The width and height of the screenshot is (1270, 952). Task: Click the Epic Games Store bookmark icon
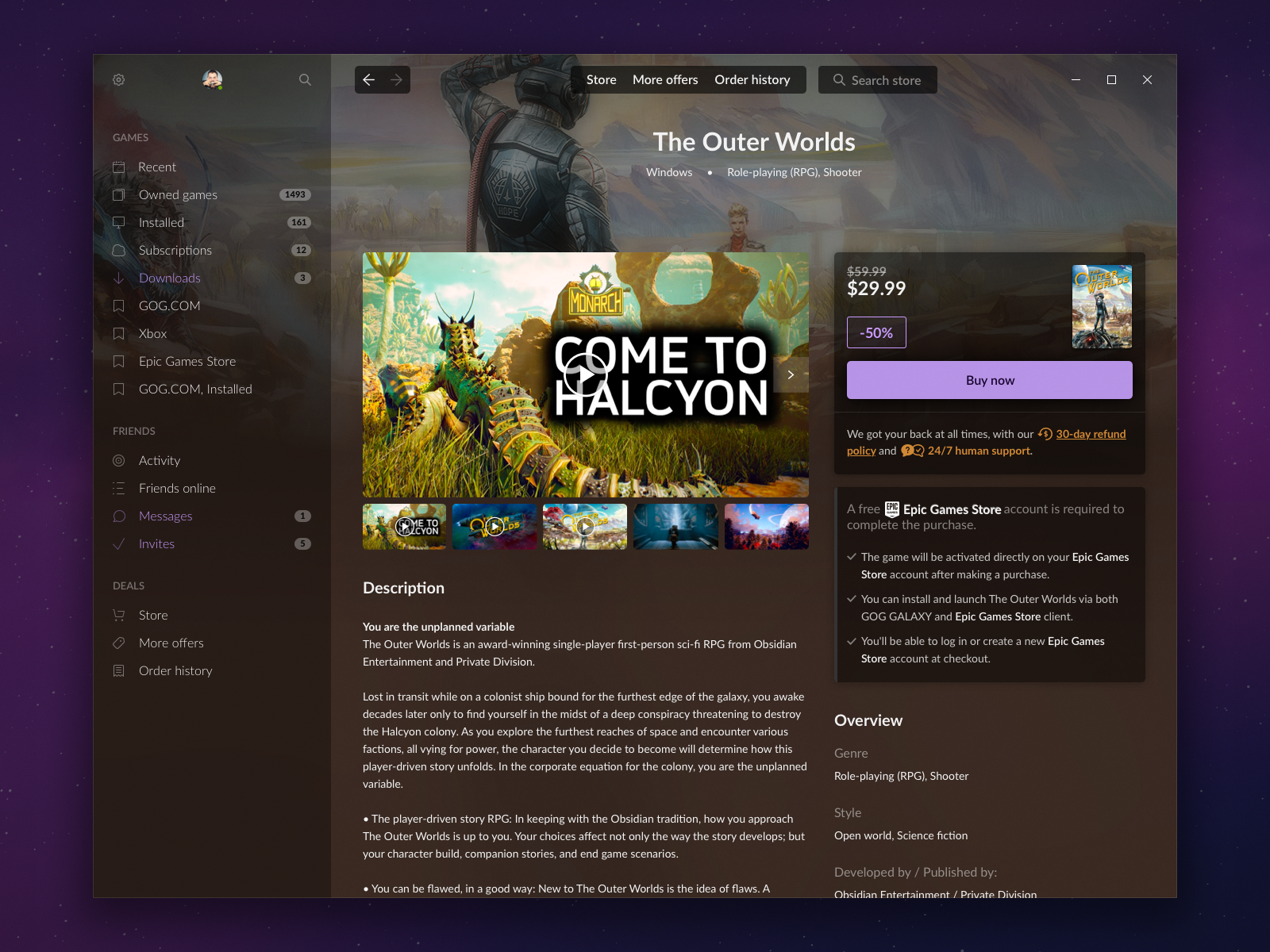click(x=119, y=361)
